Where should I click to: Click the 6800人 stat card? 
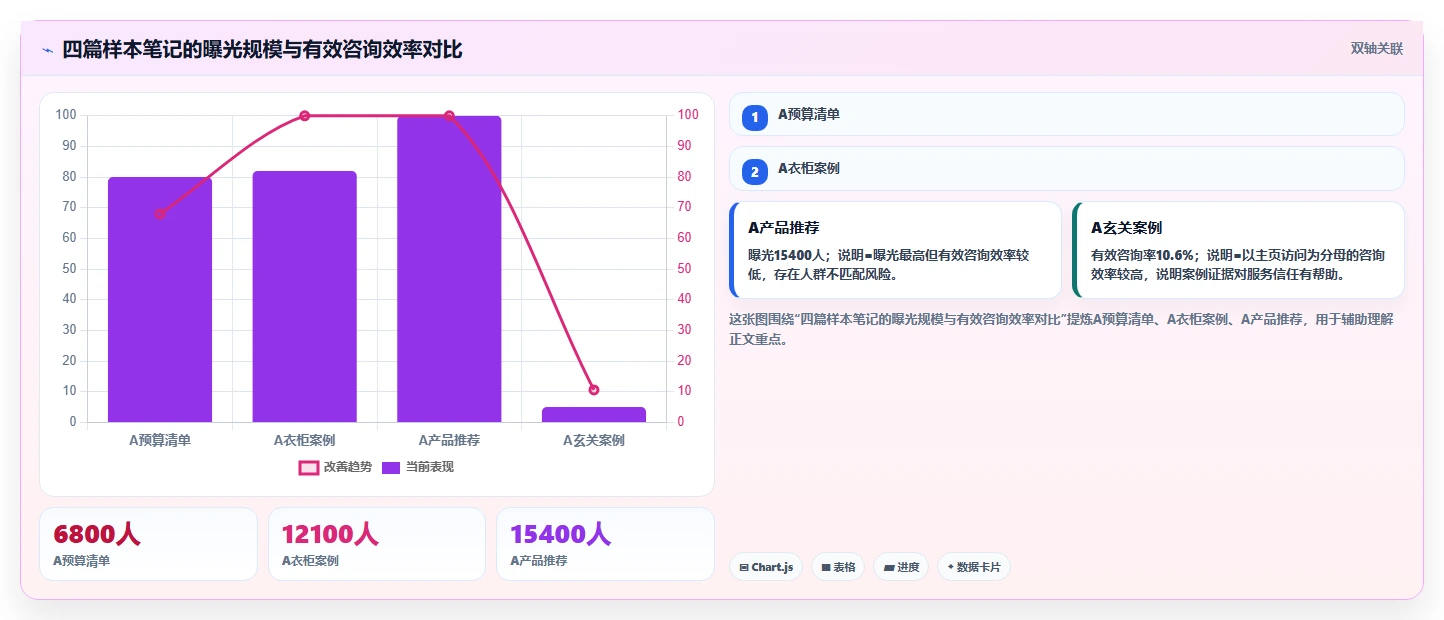point(148,544)
